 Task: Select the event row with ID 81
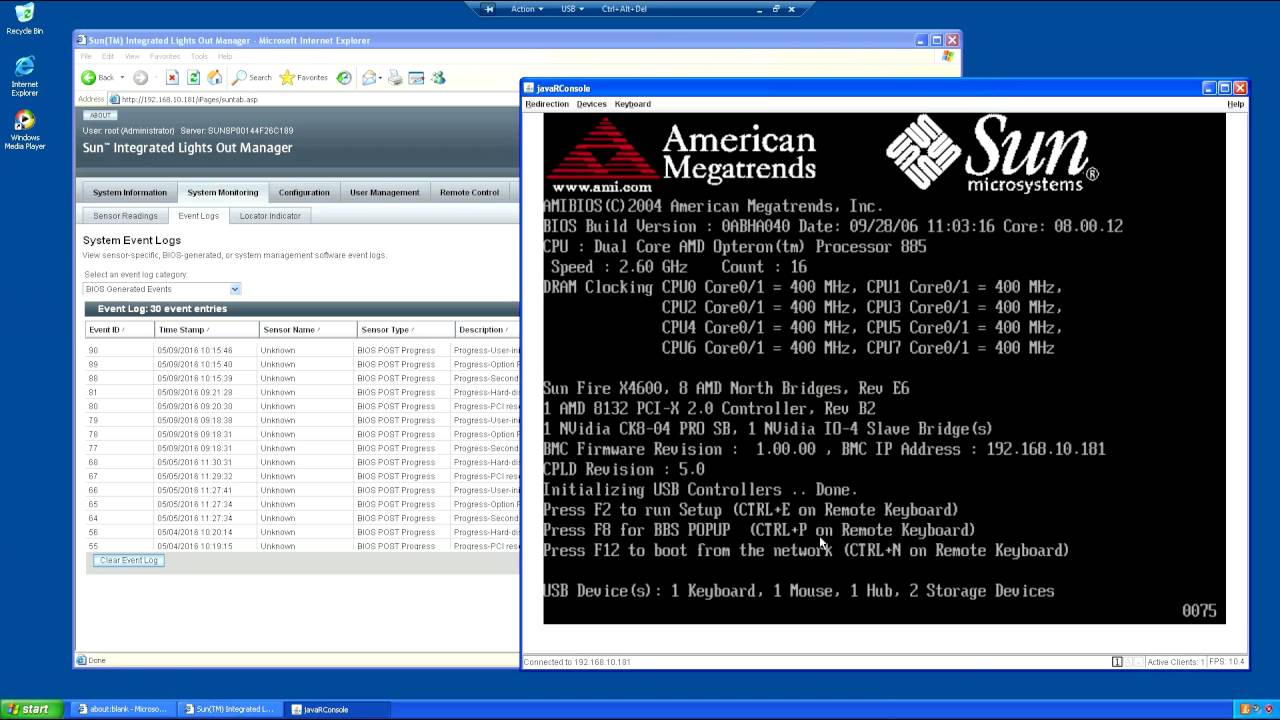(302, 392)
